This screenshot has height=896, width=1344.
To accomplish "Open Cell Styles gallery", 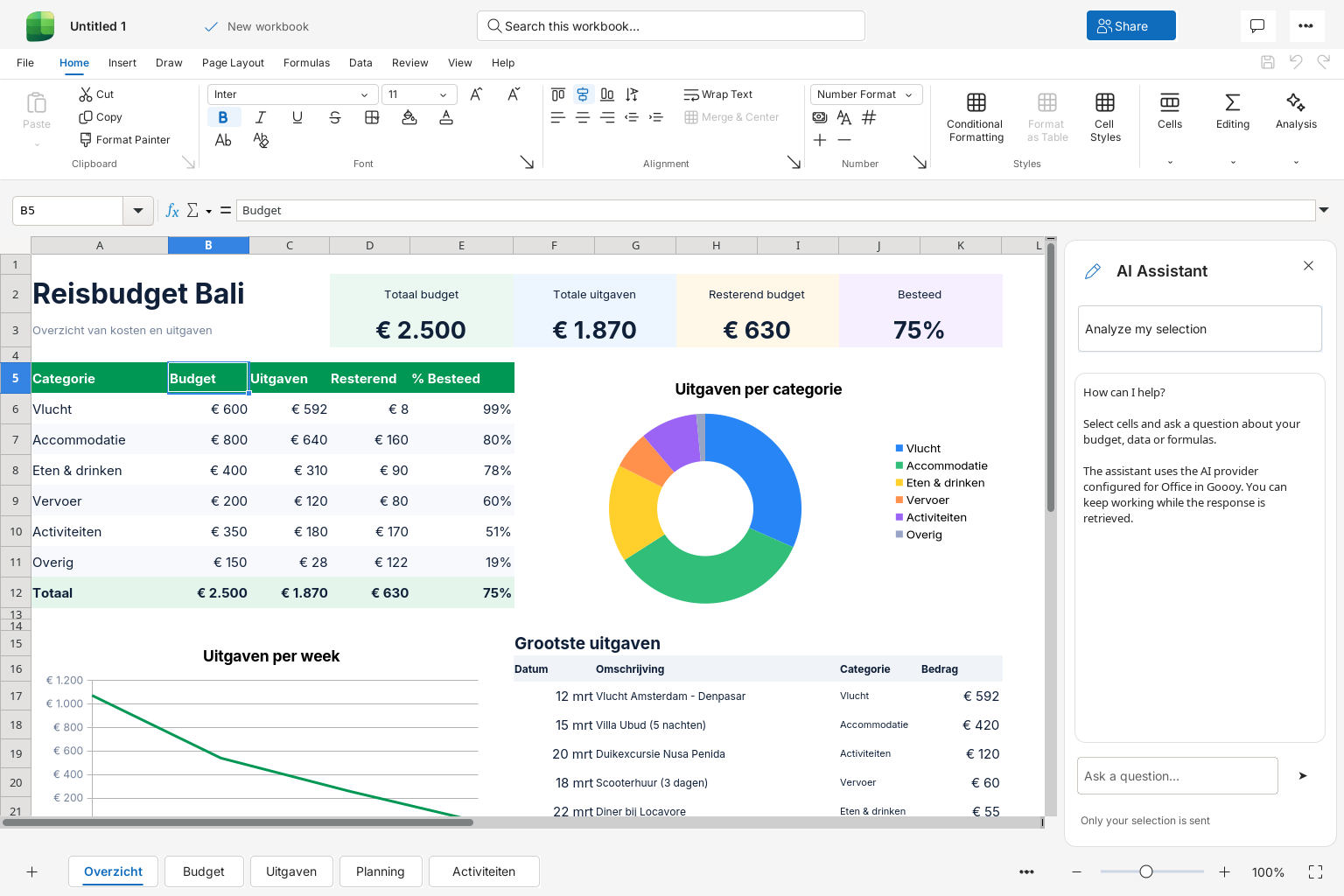I will click(1105, 117).
